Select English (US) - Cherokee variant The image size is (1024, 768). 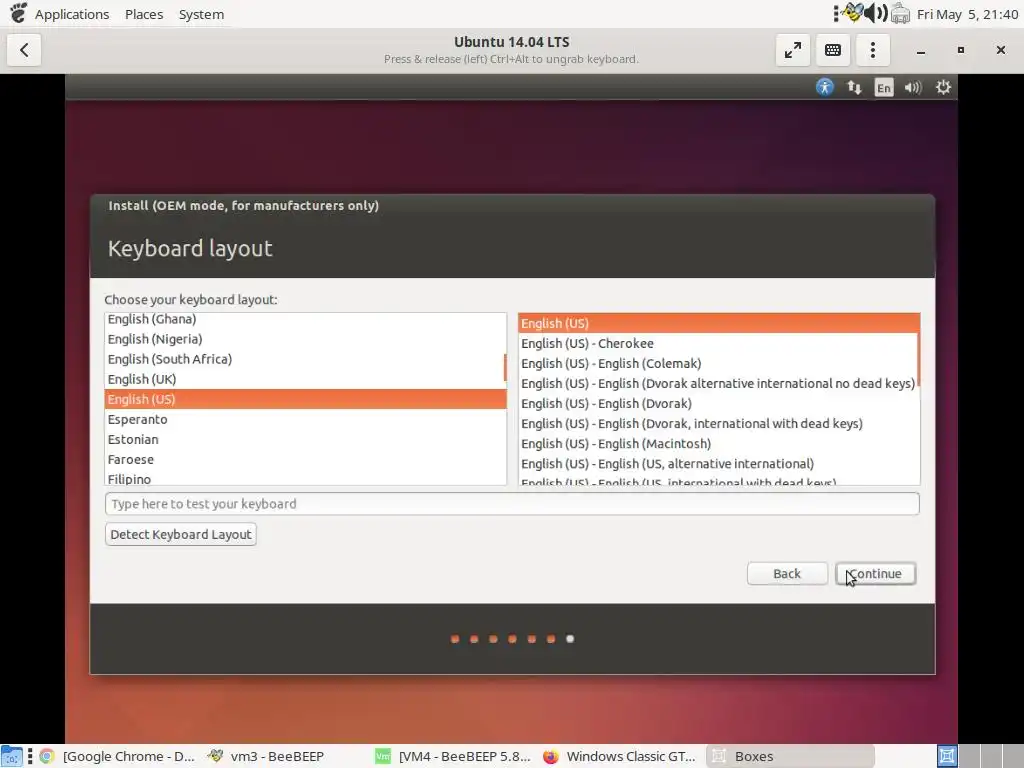[718, 344]
